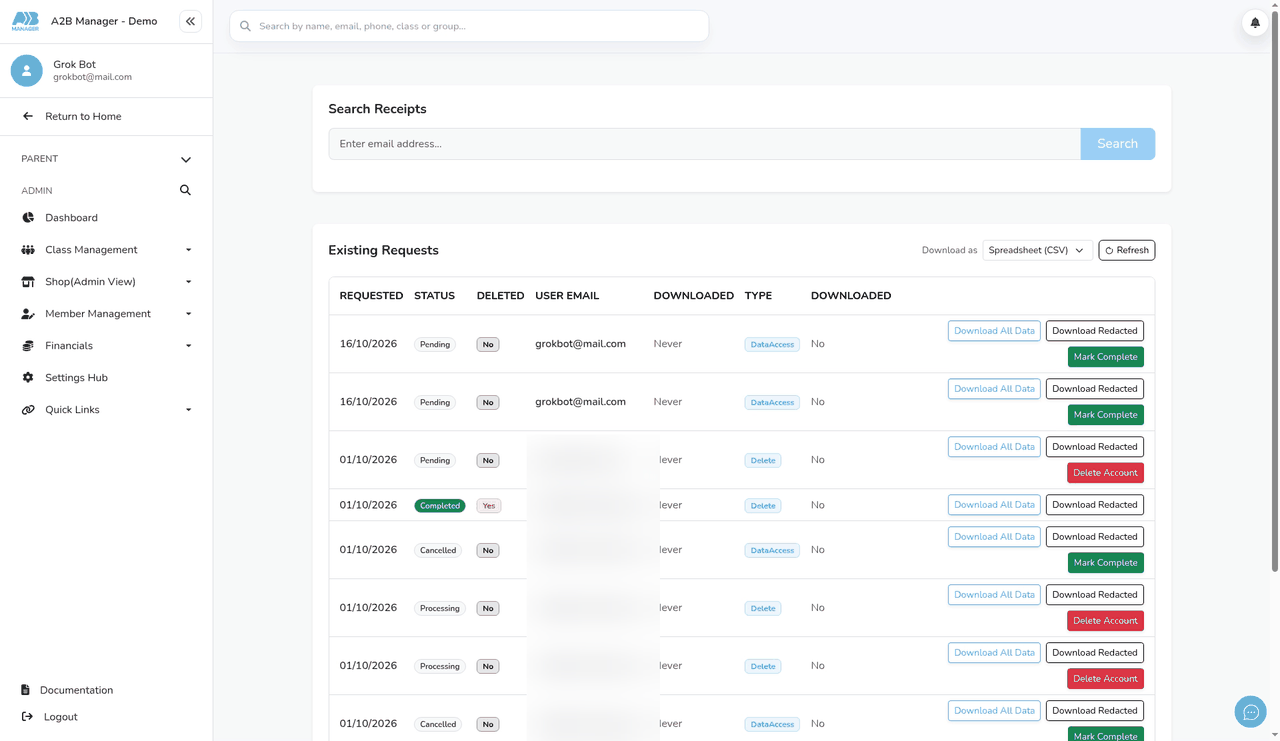This screenshot has width=1280, height=741.
Task: Click the Shop storefront icon
Action: click(28, 281)
